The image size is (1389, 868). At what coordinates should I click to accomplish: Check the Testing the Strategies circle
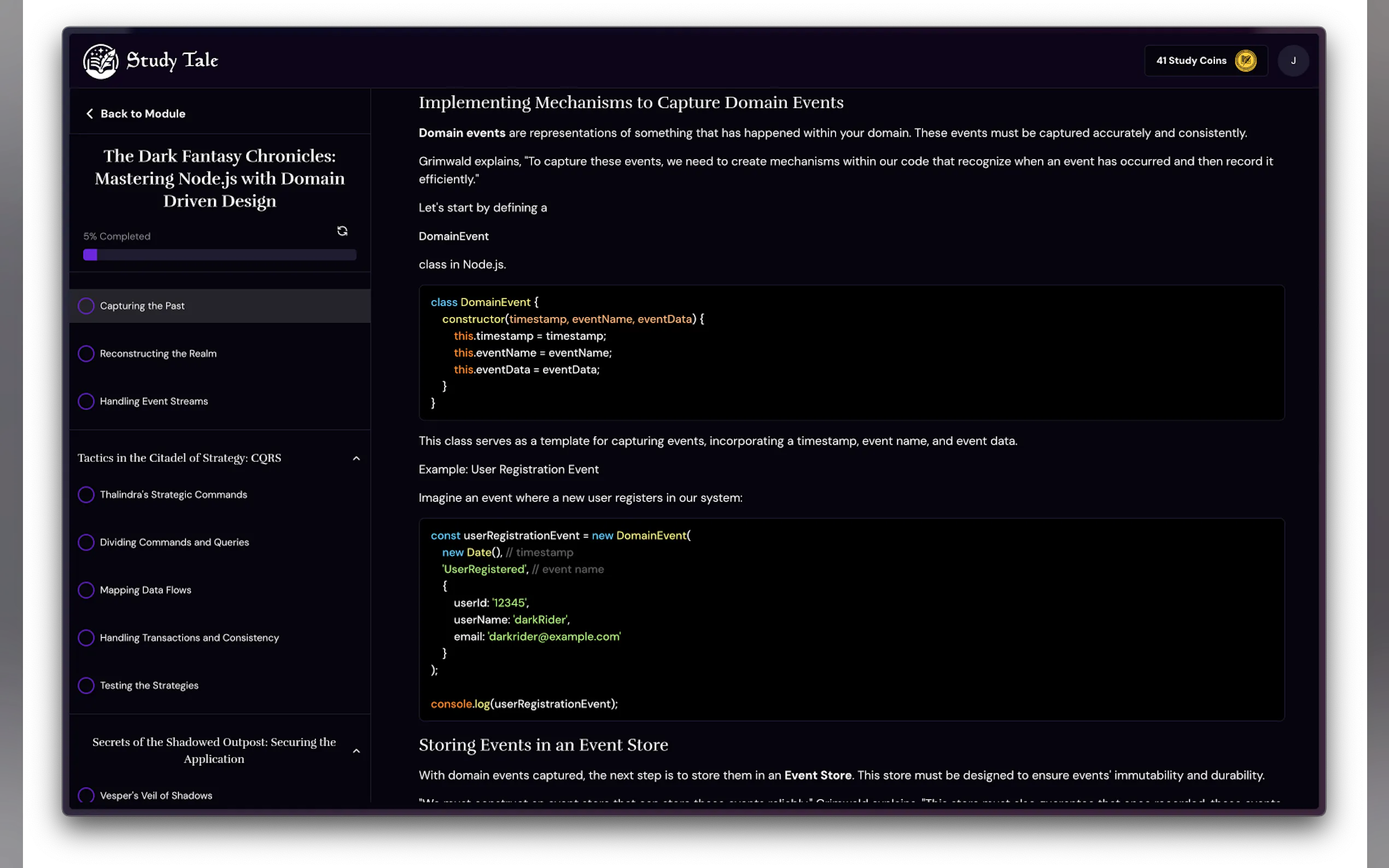coord(86,685)
